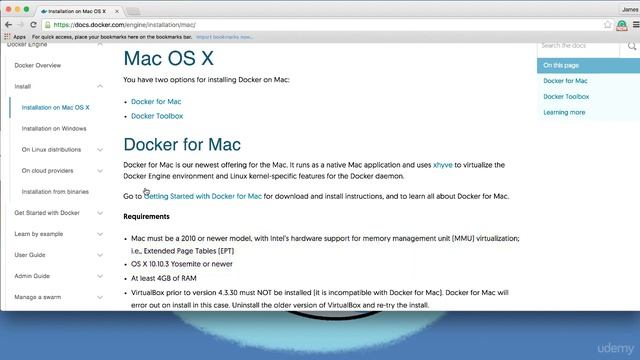Click On Linux distributions sidebar label
This screenshot has height=360, width=640.
51,150
